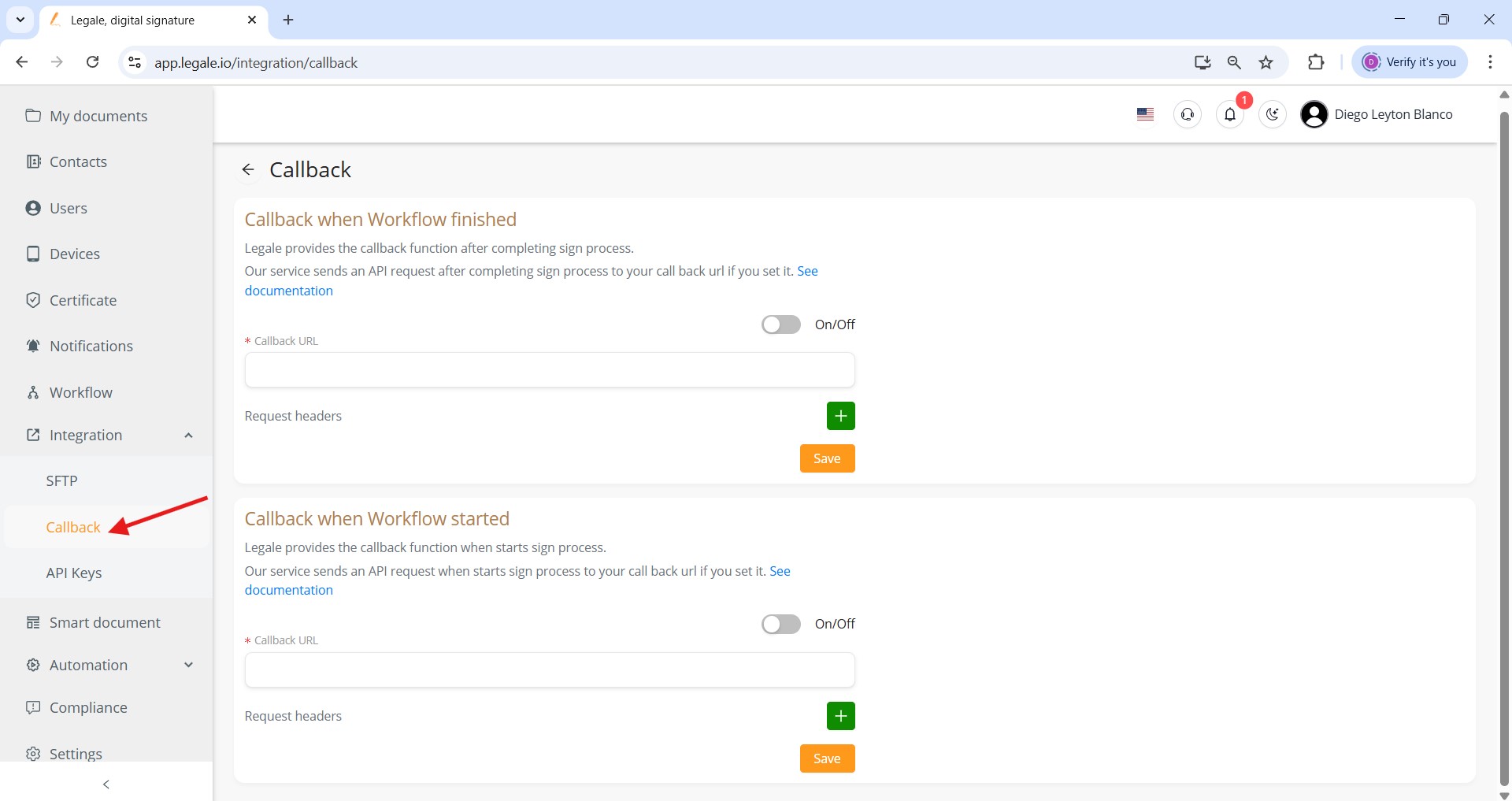Reload the page with browser refresh

pos(92,62)
